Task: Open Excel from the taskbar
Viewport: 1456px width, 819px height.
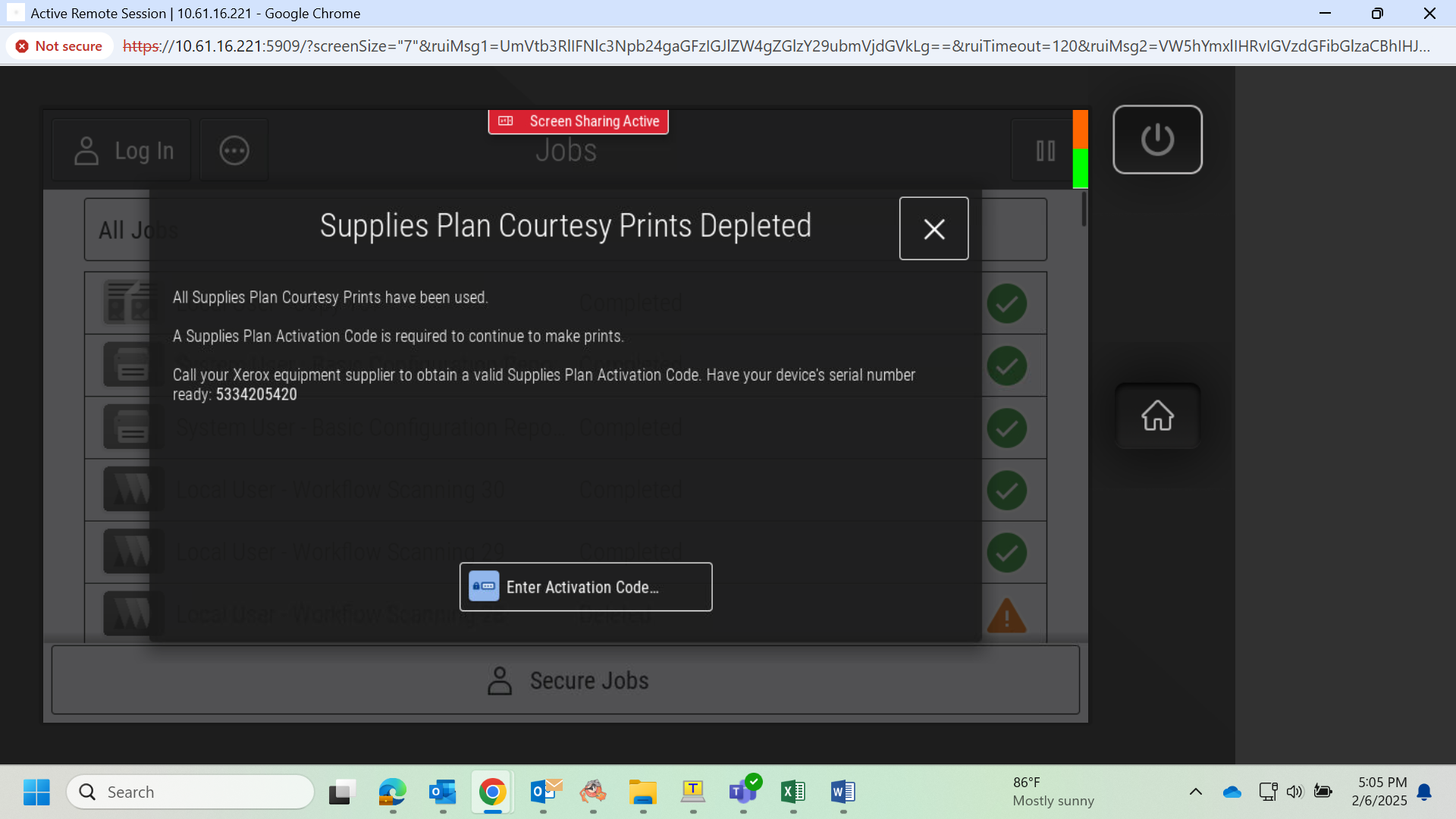Action: point(793,792)
